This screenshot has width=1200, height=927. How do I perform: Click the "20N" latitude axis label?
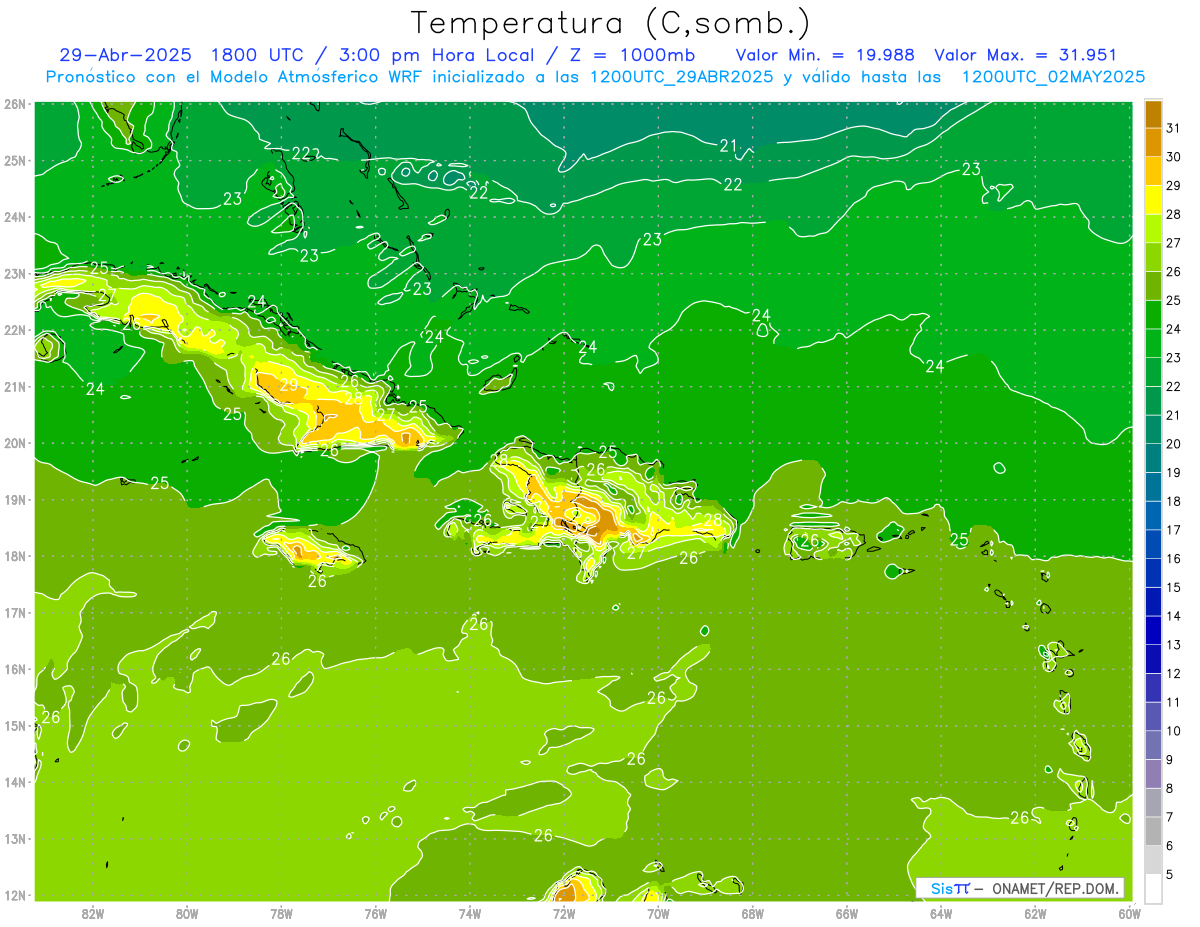14,443
